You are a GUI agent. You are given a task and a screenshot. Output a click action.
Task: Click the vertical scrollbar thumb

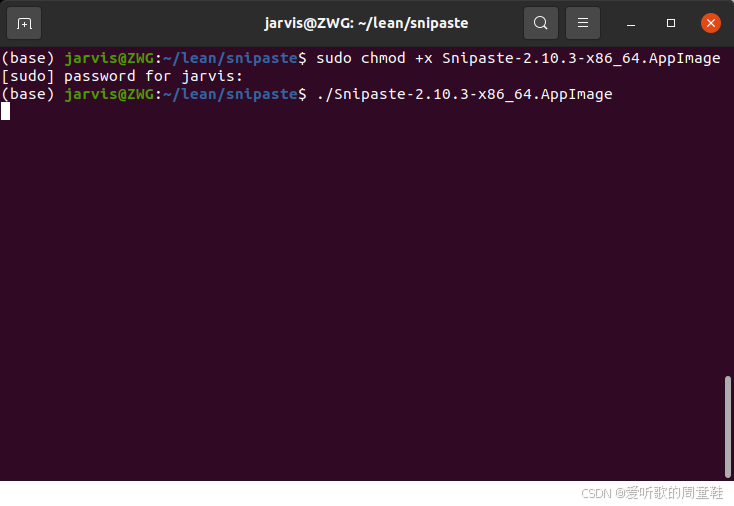tap(727, 426)
